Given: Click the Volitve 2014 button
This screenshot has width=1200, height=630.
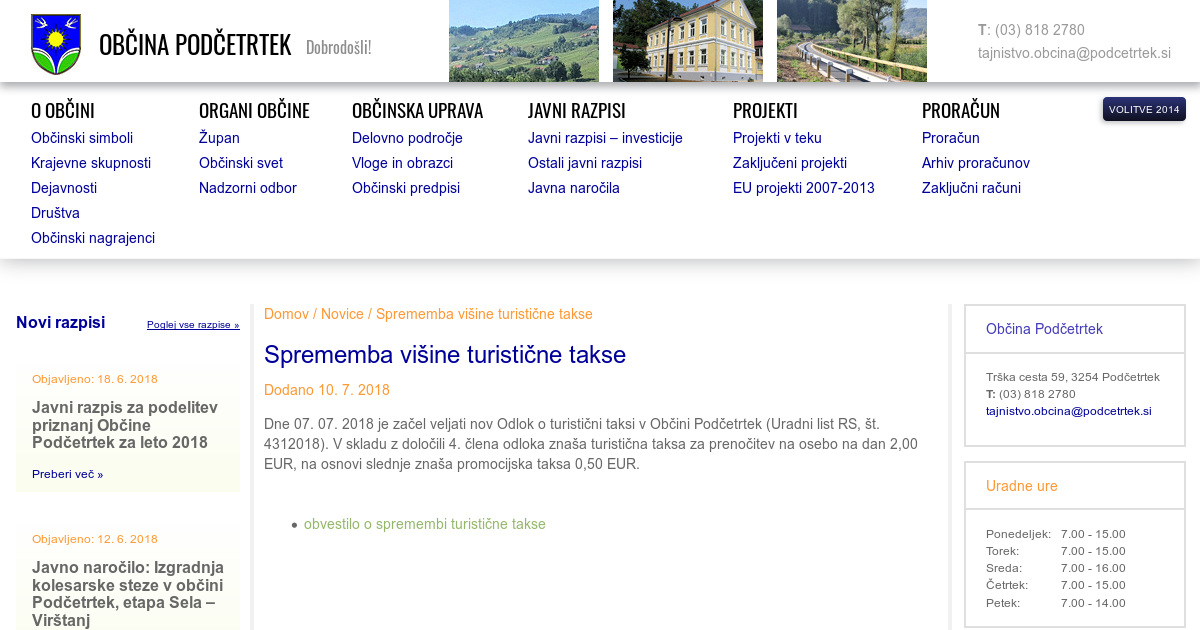Looking at the screenshot, I should click(1144, 109).
